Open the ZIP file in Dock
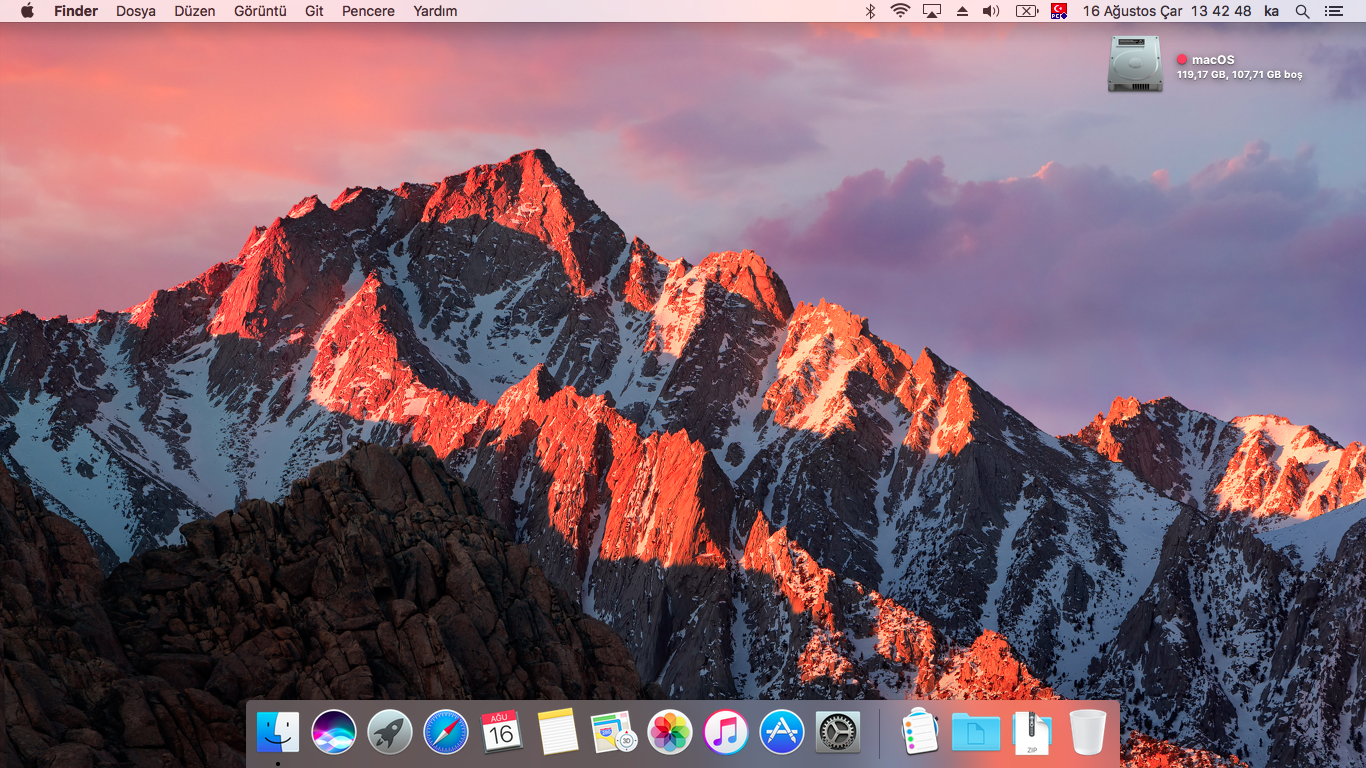The width and height of the screenshot is (1366, 768). pos(1032,732)
